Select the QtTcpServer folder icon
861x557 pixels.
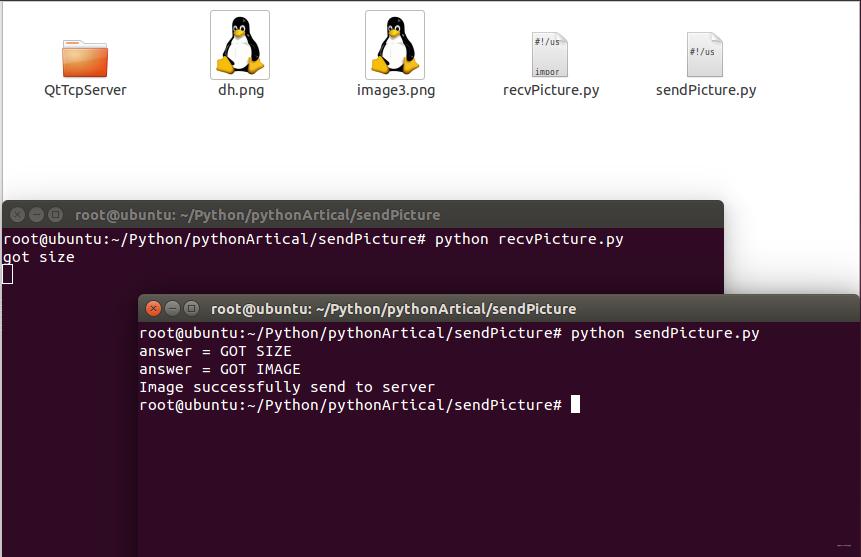(x=85, y=58)
